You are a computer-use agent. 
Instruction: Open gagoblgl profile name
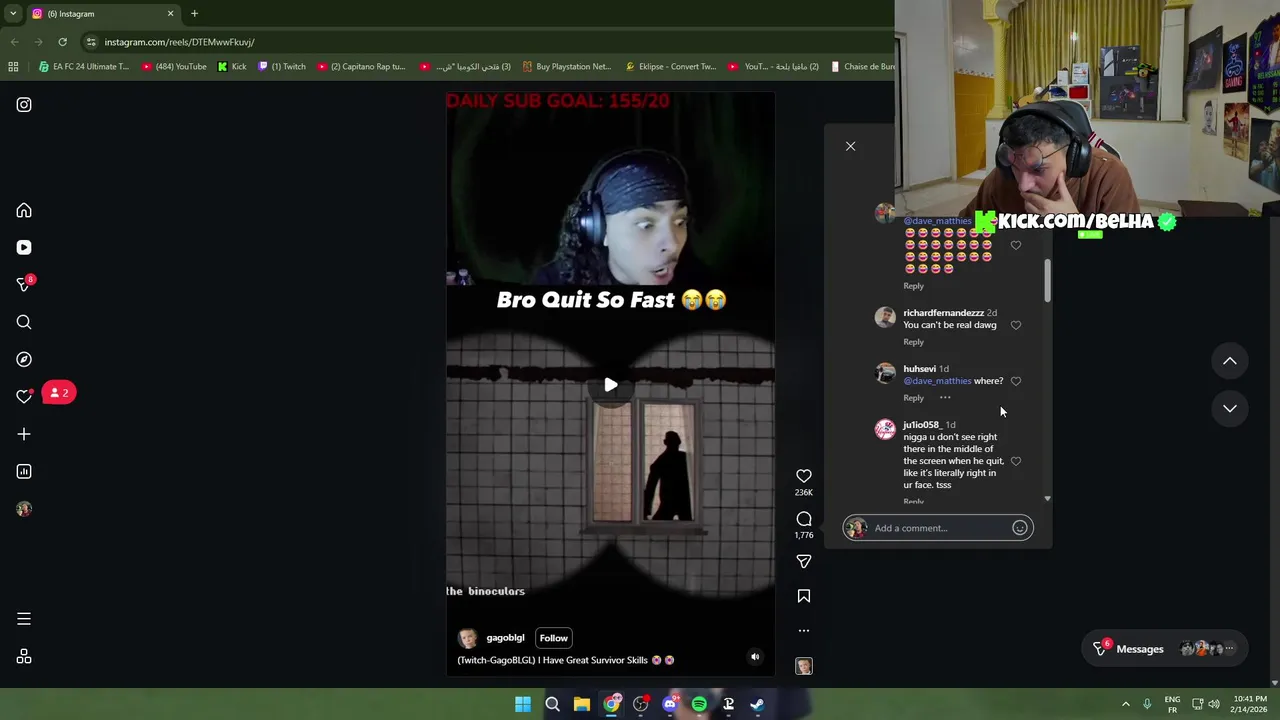[505, 638]
